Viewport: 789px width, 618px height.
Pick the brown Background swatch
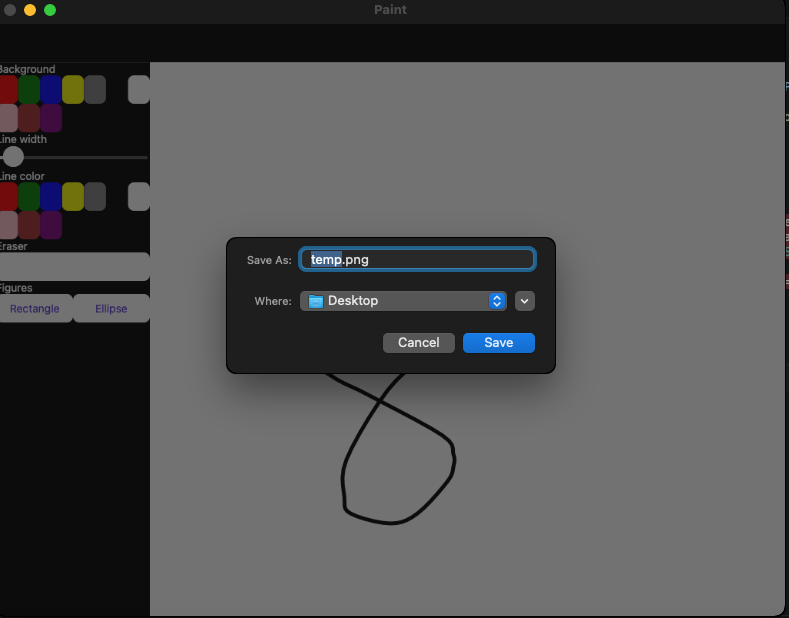point(29,118)
